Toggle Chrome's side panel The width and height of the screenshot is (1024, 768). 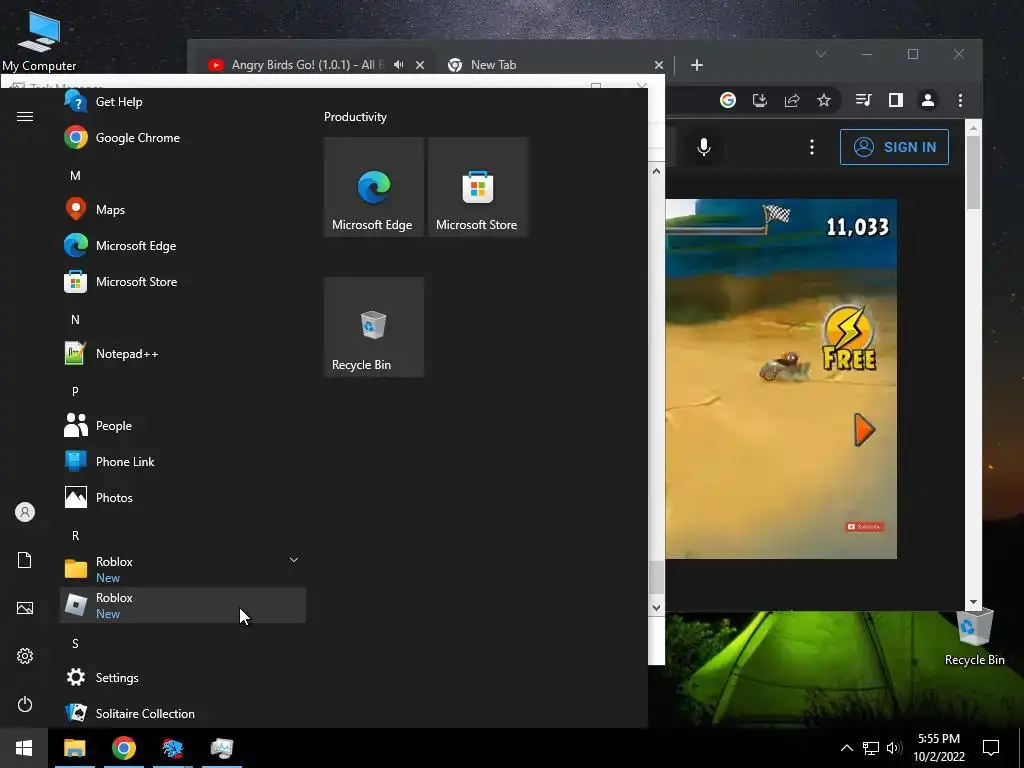pos(895,100)
